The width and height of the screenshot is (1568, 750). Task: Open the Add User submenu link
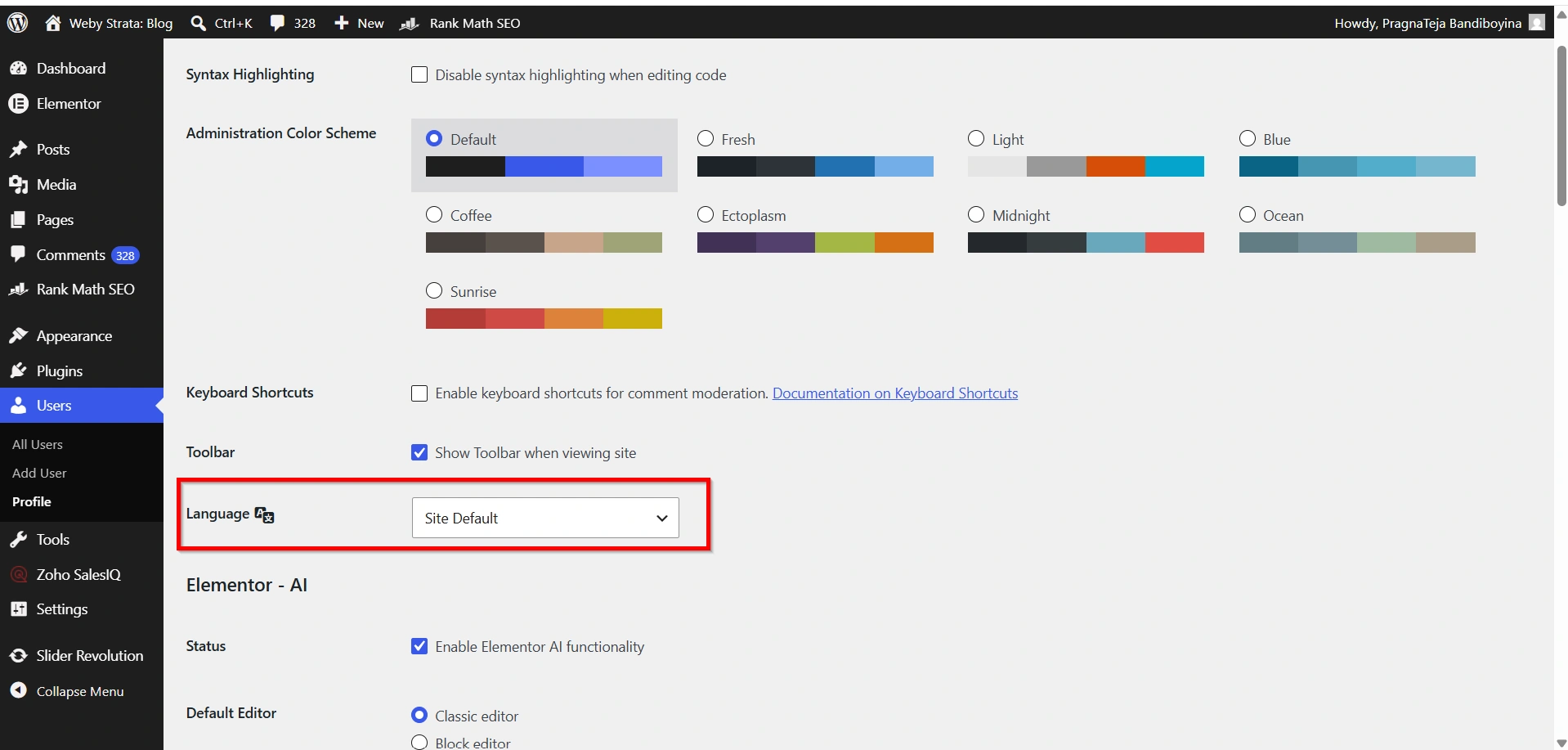pyautogui.click(x=39, y=474)
